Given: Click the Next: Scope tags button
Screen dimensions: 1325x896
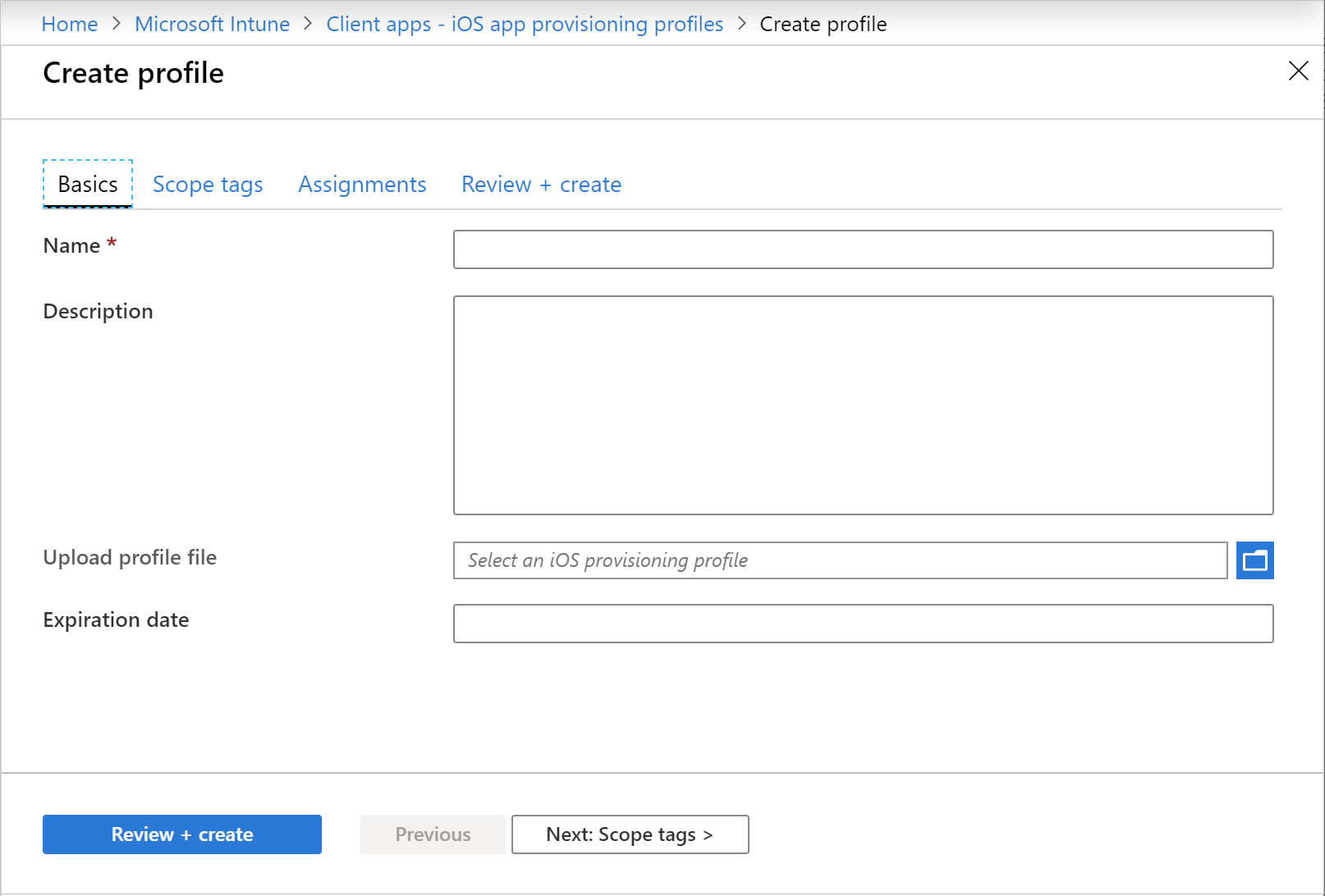Looking at the screenshot, I should pyautogui.click(x=630, y=834).
